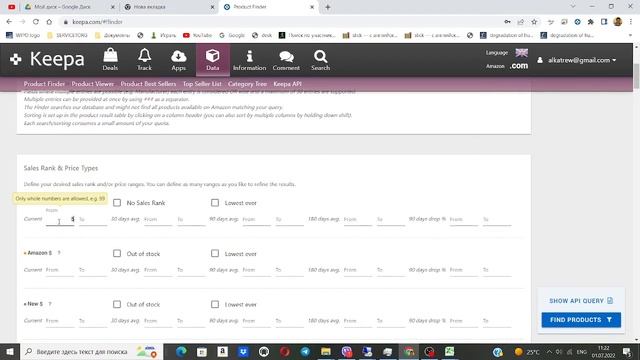Go to Product Finder submenu
The image size is (640, 360).
pos(44,84)
